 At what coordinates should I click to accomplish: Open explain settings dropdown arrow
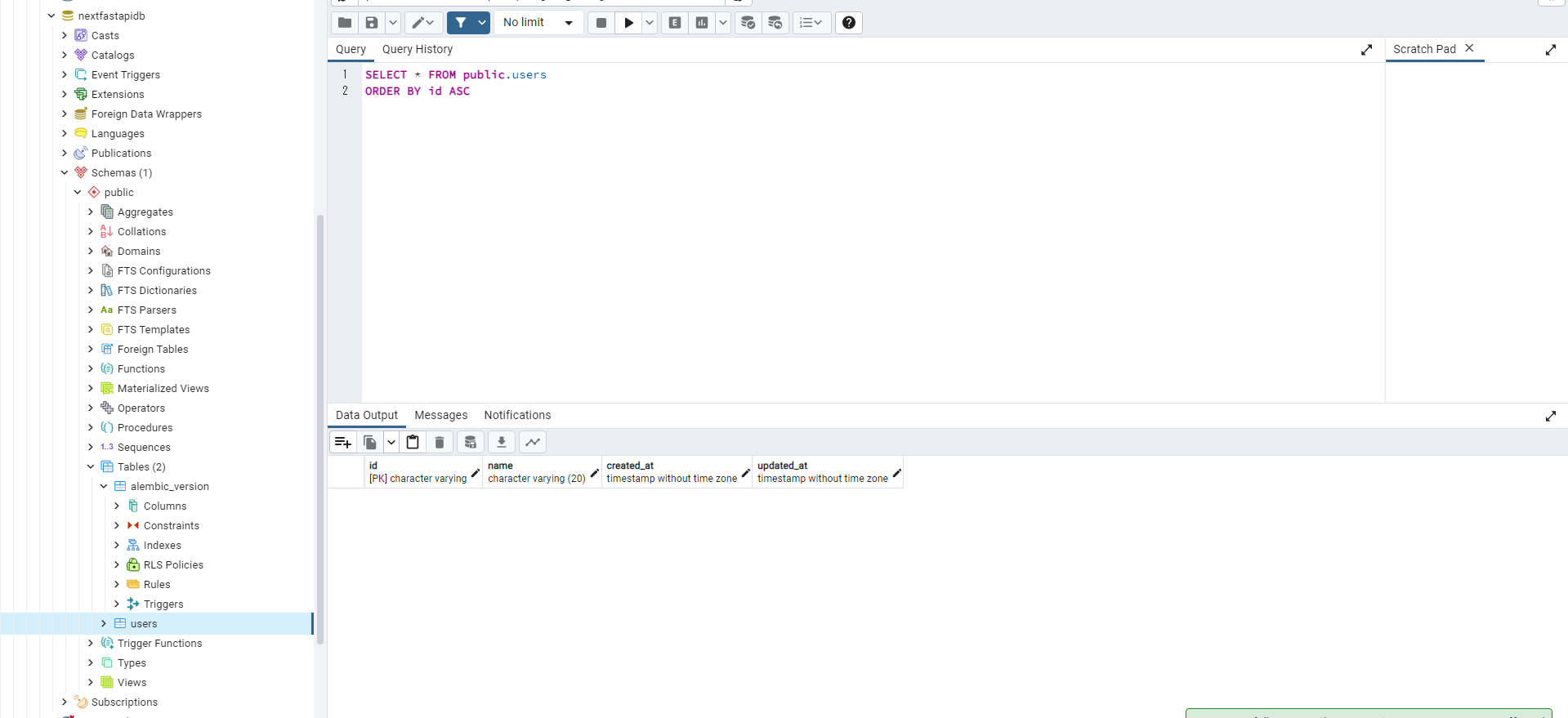pos(723,23)
